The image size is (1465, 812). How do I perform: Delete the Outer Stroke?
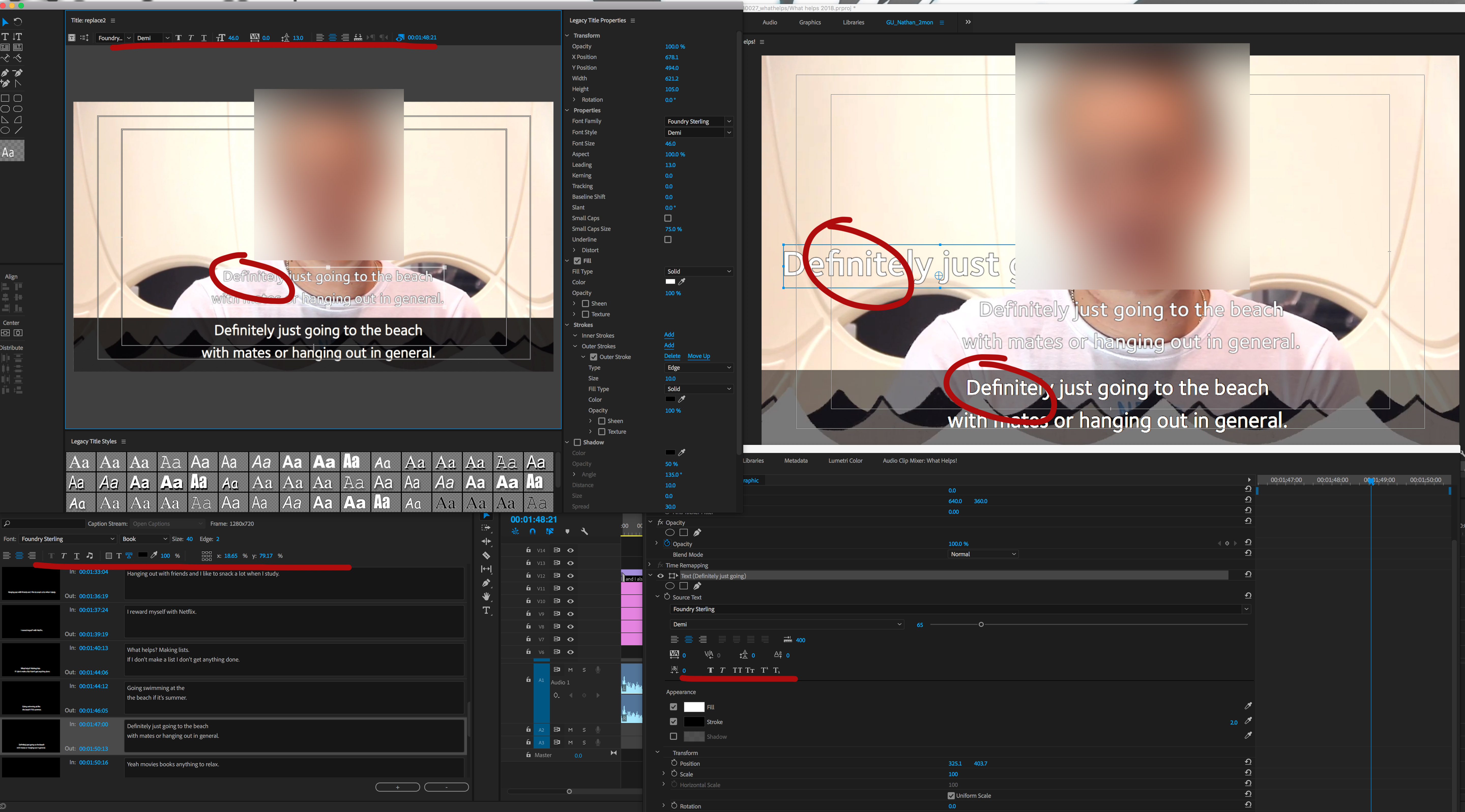tap(672, 356)
